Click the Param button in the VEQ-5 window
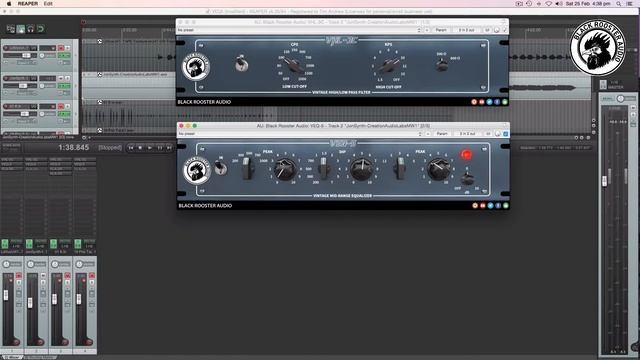This screenshot has height=360, width=640. (442, 134)
